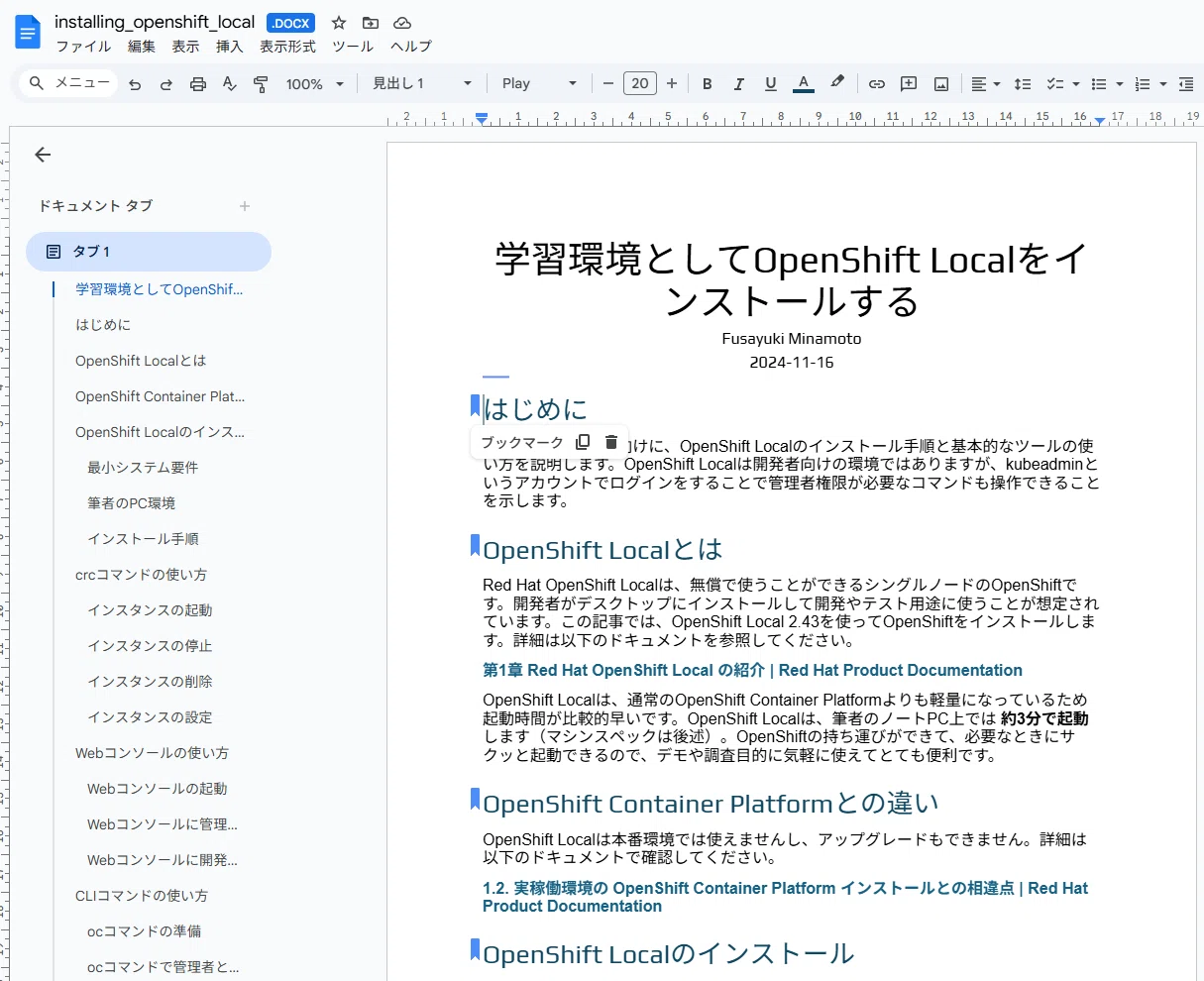Click the bookmark flag beside OpenShift Localとは
The width and height of the screenshot is (1204, 981).
coord(475,545)
